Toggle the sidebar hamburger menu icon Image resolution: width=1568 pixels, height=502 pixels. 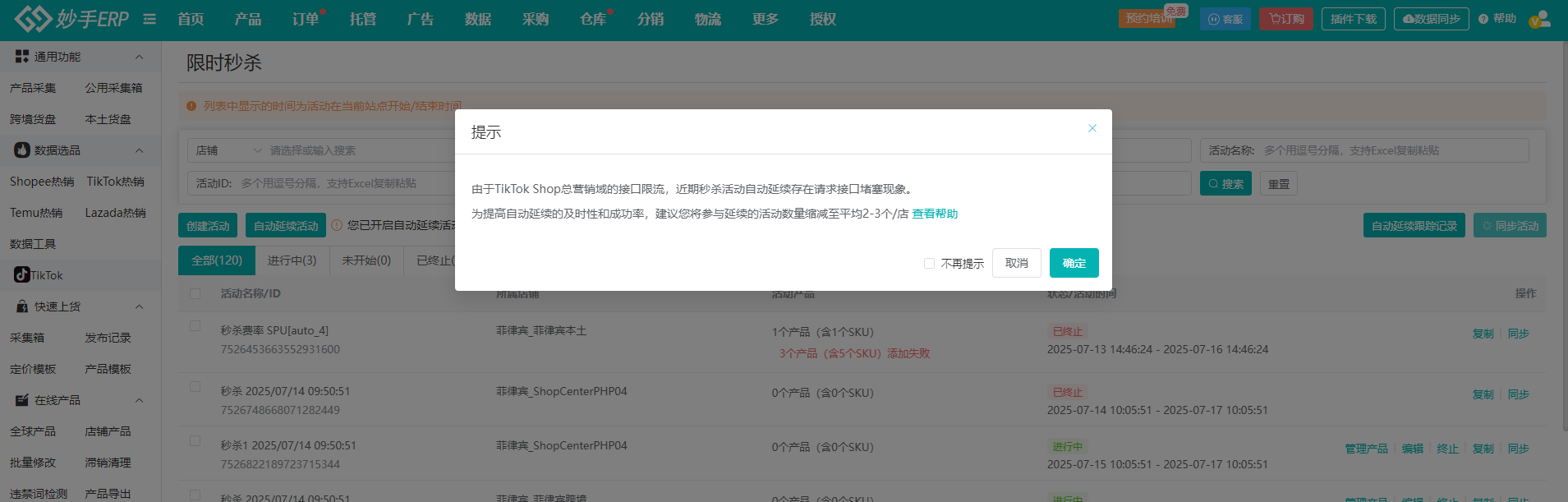(x=149, y=19)
